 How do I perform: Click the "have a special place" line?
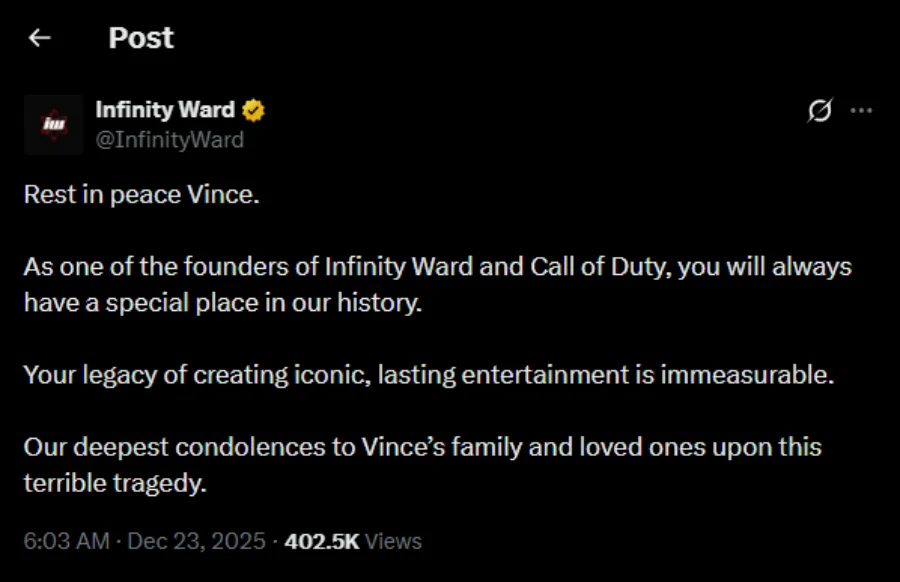223,303
